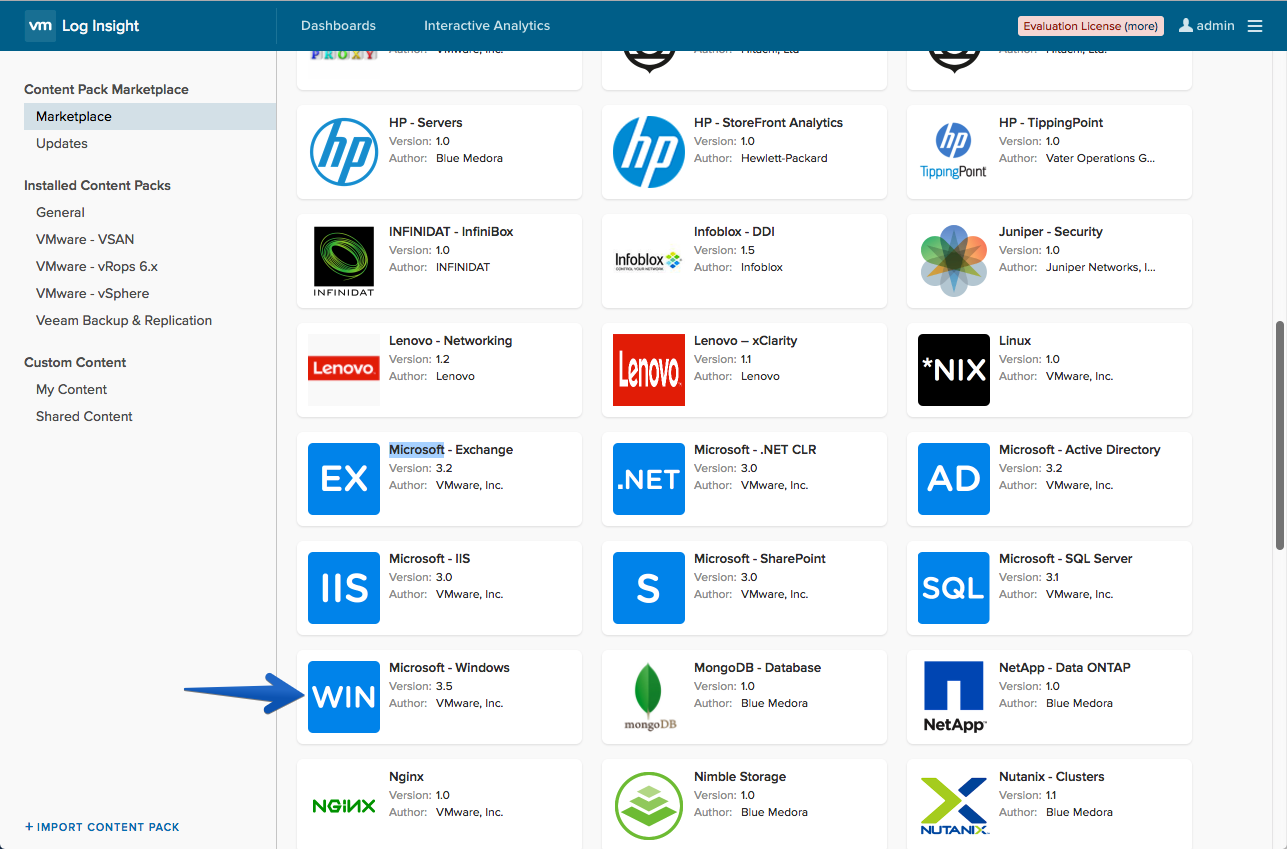Open the Juniper Security flower icon
Viewport: 1287px width, 849px height.
954,261
